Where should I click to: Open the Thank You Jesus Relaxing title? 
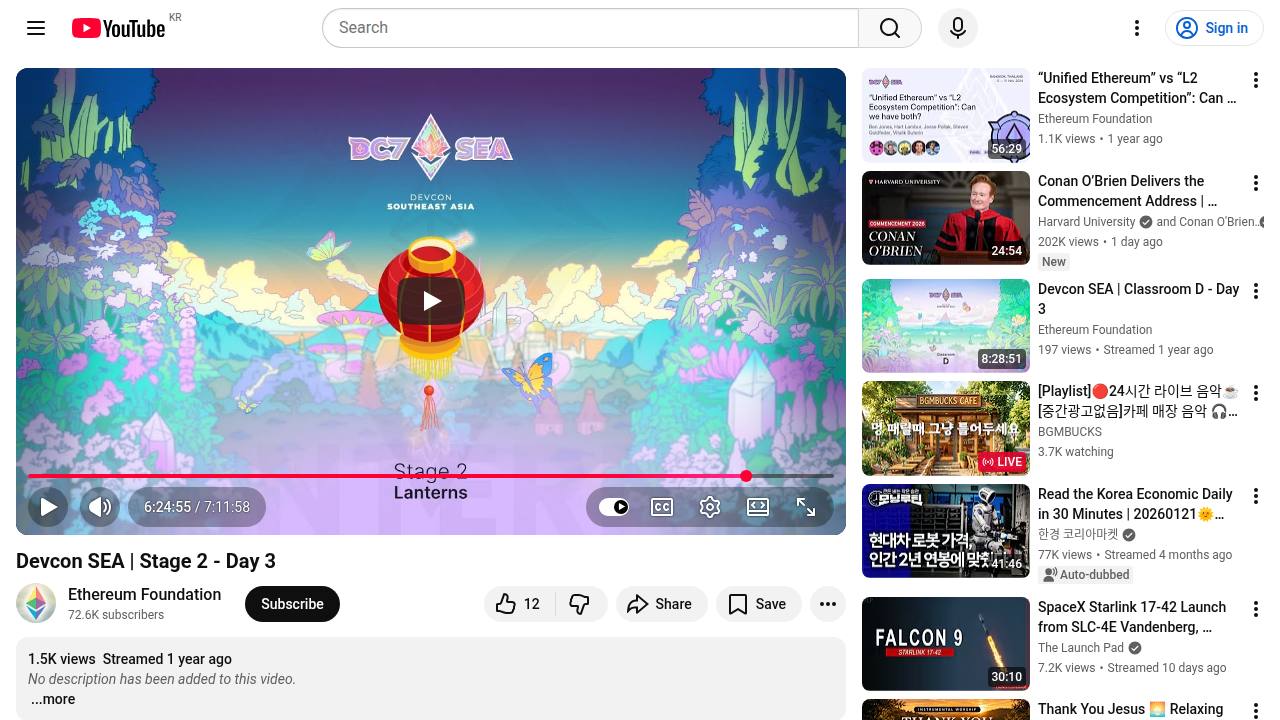coord(1130,709)
